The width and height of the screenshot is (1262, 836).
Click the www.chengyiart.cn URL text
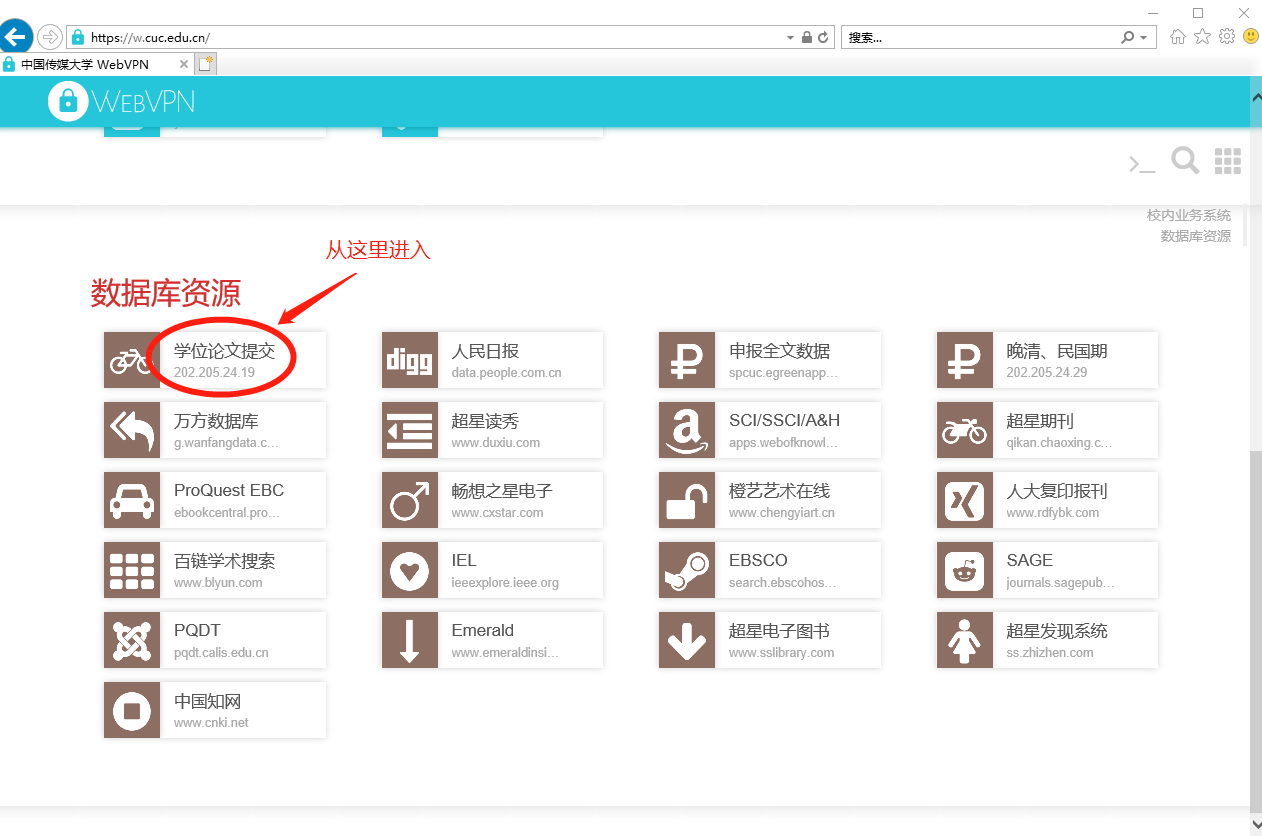[x=781, y=513]
